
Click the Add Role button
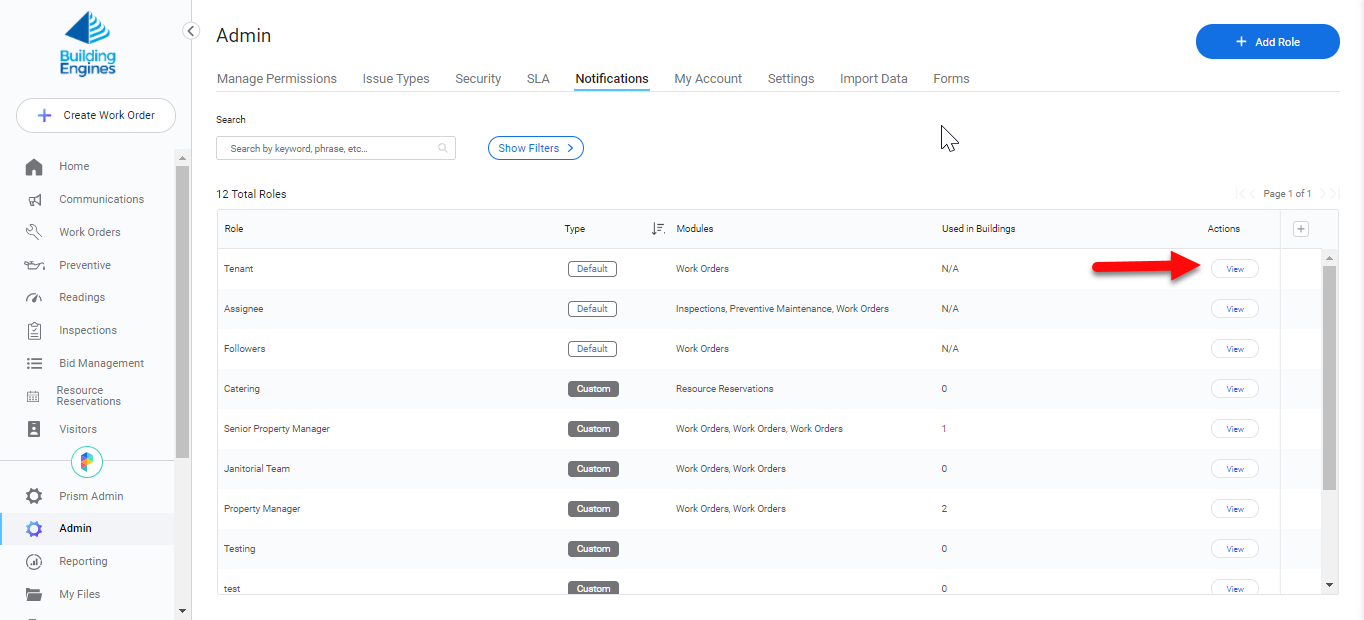1267,42
